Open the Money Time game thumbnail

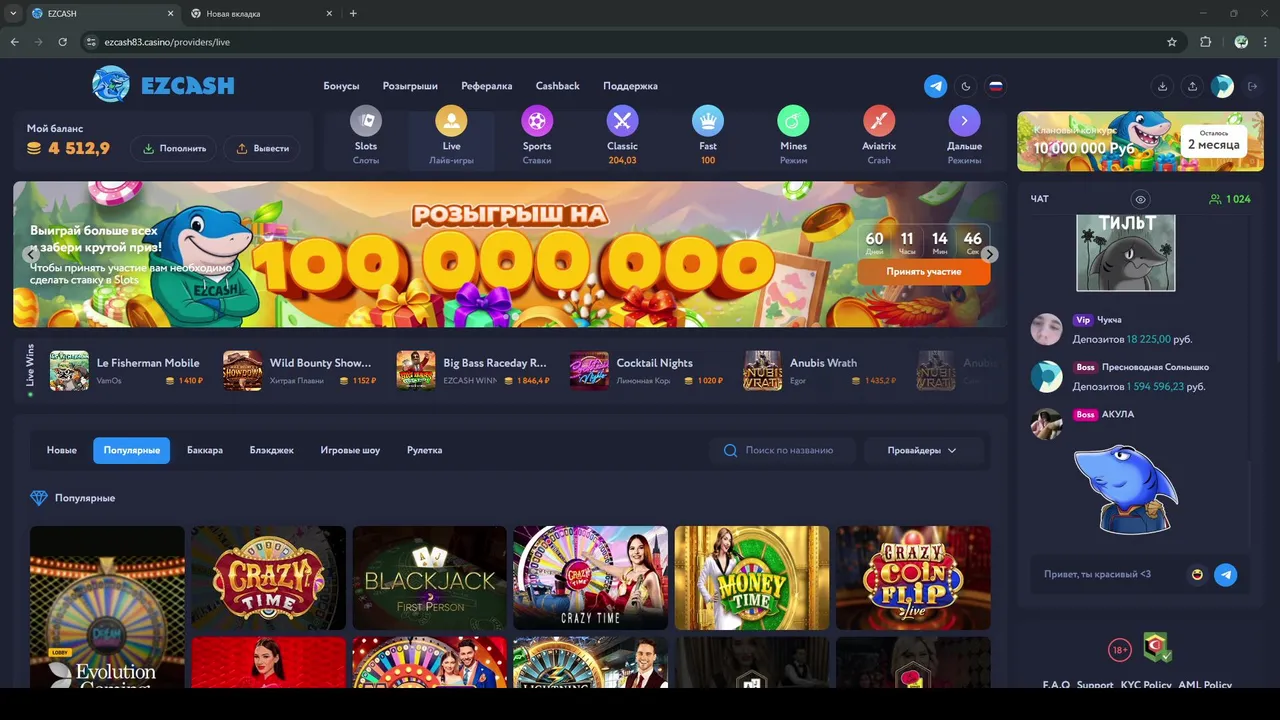tap(752, 578)
